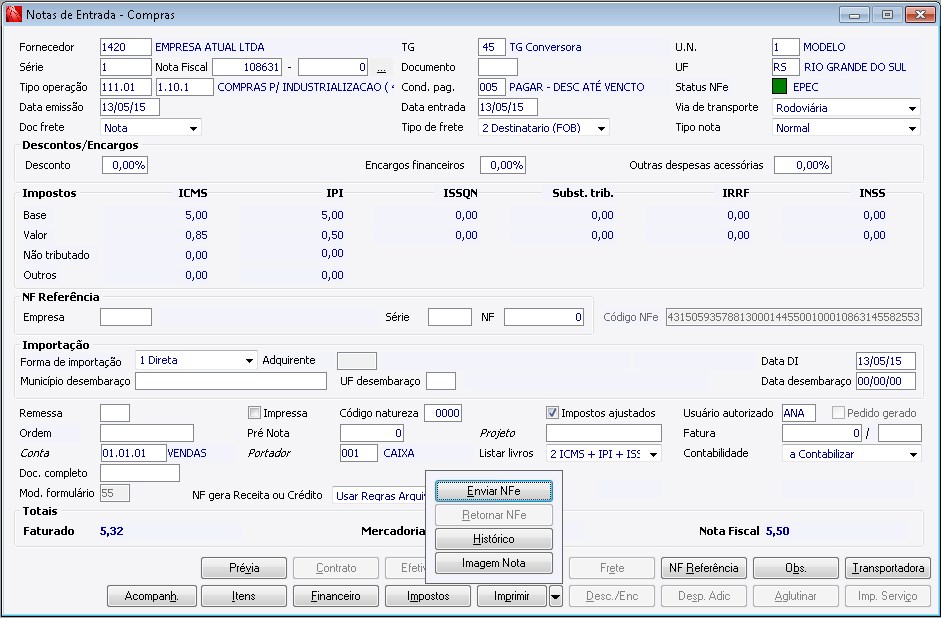Choose Histórico in the popup menu

pyautogui.click(x=494, y=539)
